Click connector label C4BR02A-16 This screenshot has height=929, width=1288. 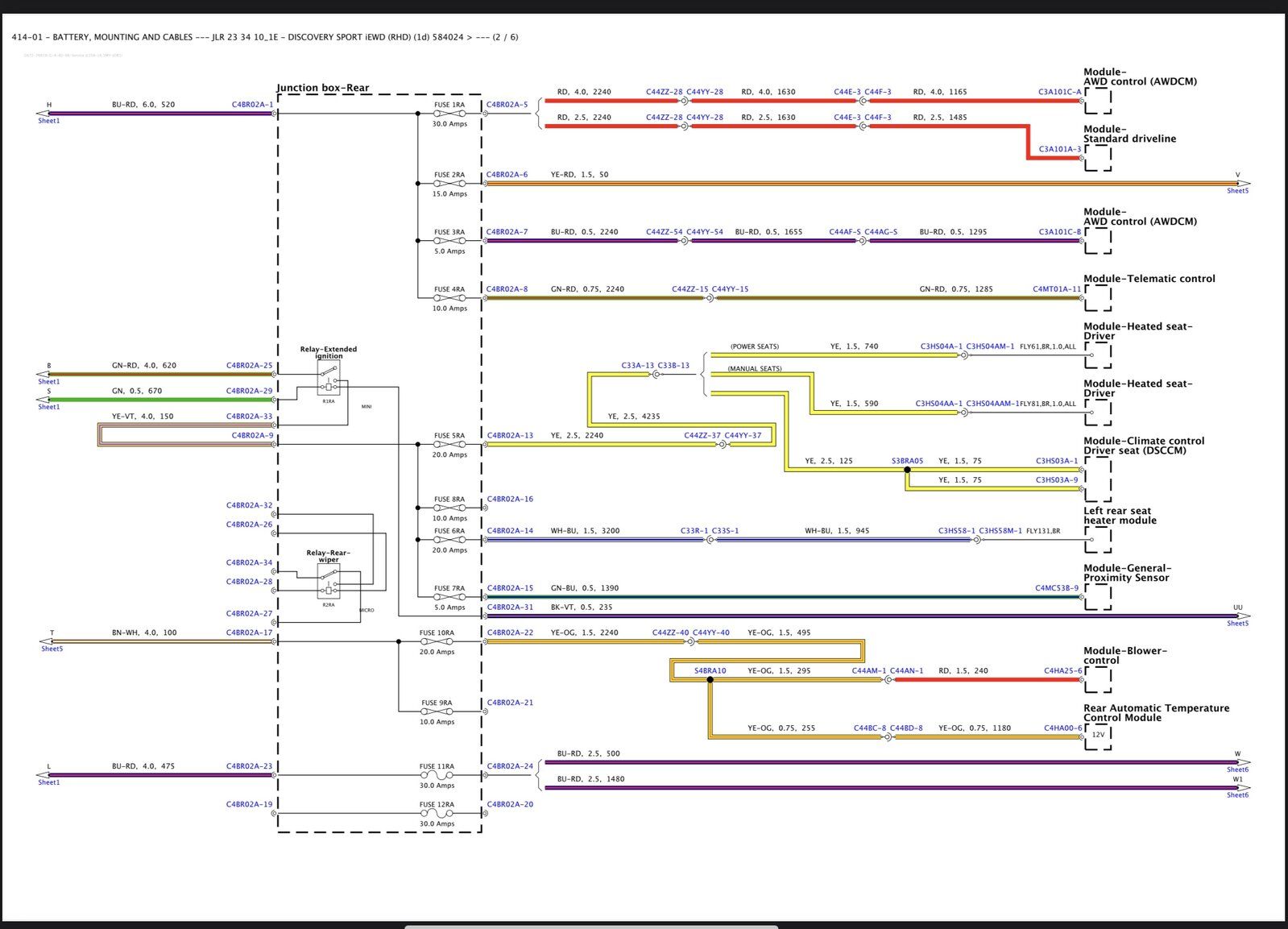[x=510, y=500]
